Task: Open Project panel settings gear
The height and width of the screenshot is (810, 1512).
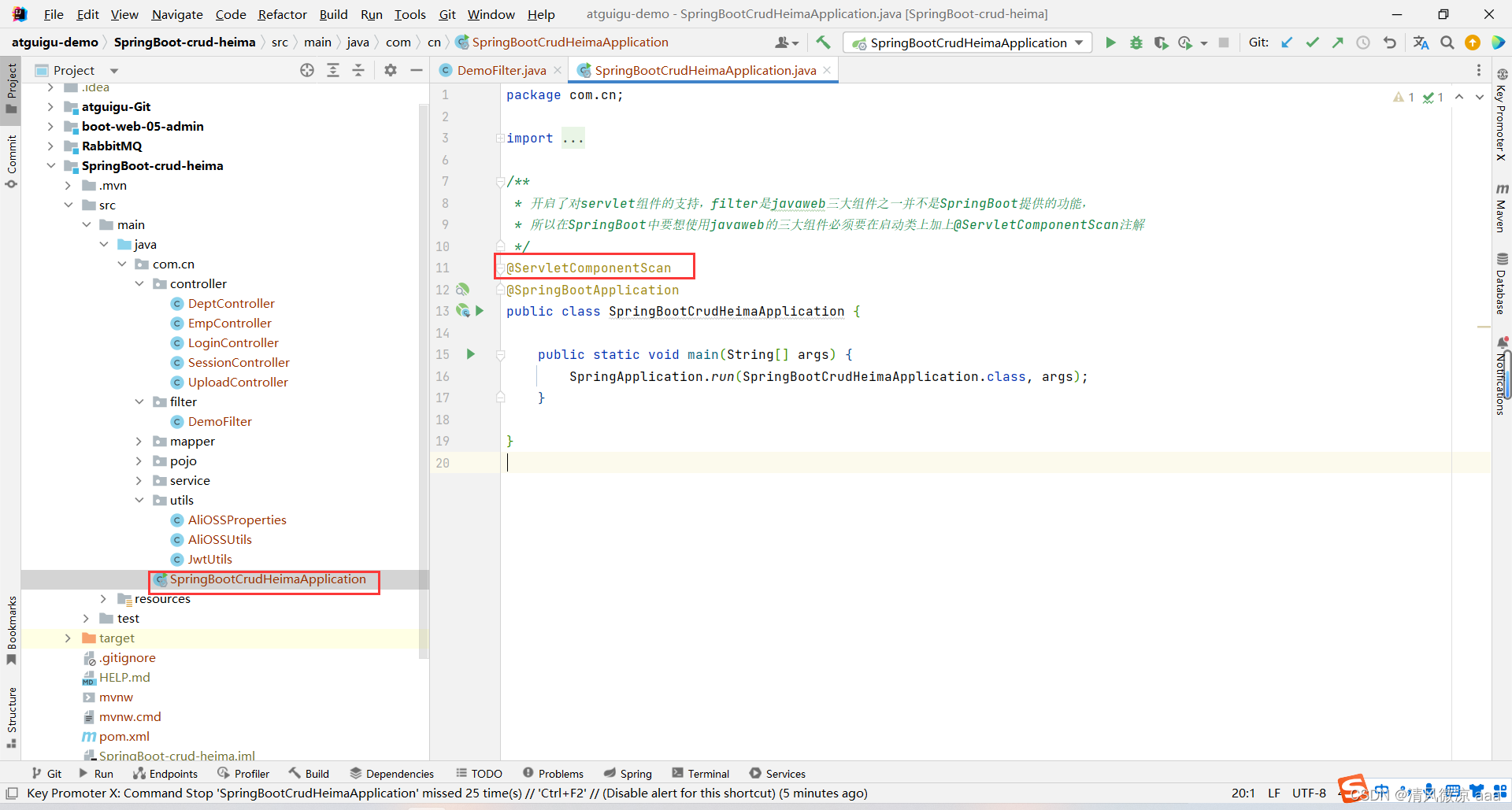Action: [x=391, y=70]
